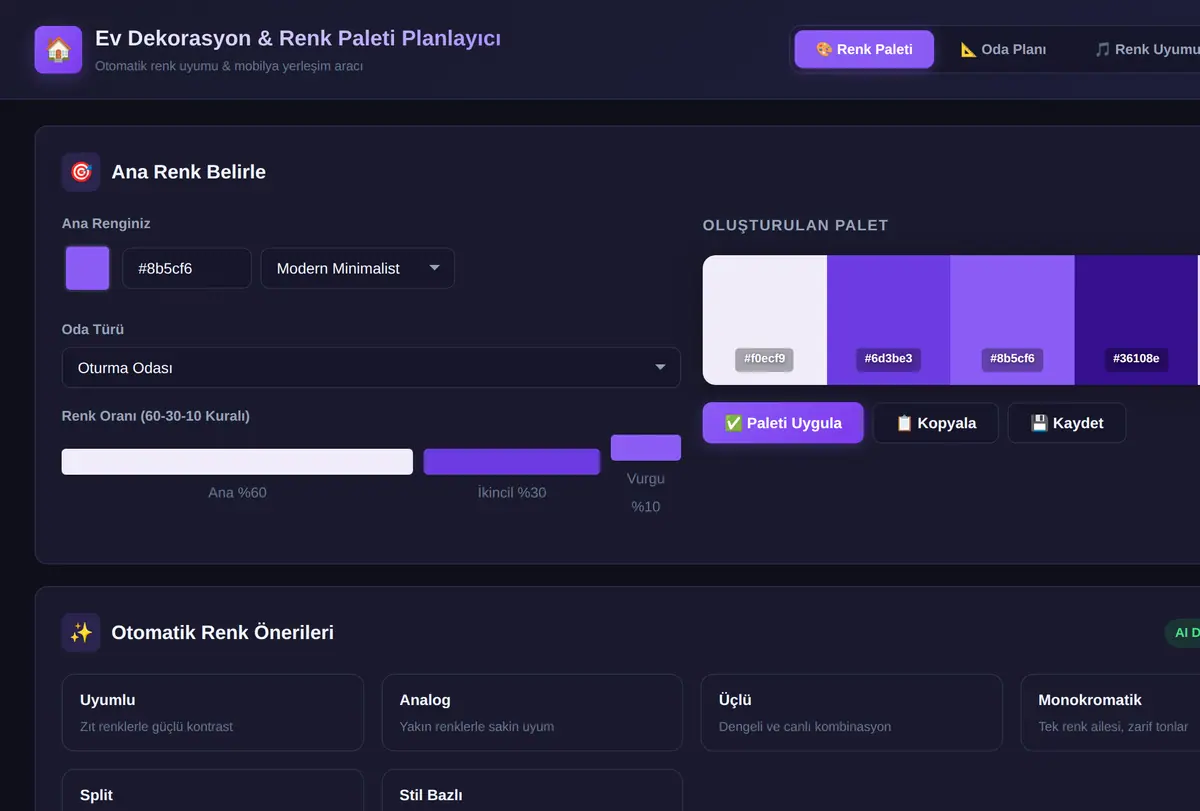Viewport: 1200px width, 811px height.
Task: Choose the Split suggestion card
Action: coord(213,790)
